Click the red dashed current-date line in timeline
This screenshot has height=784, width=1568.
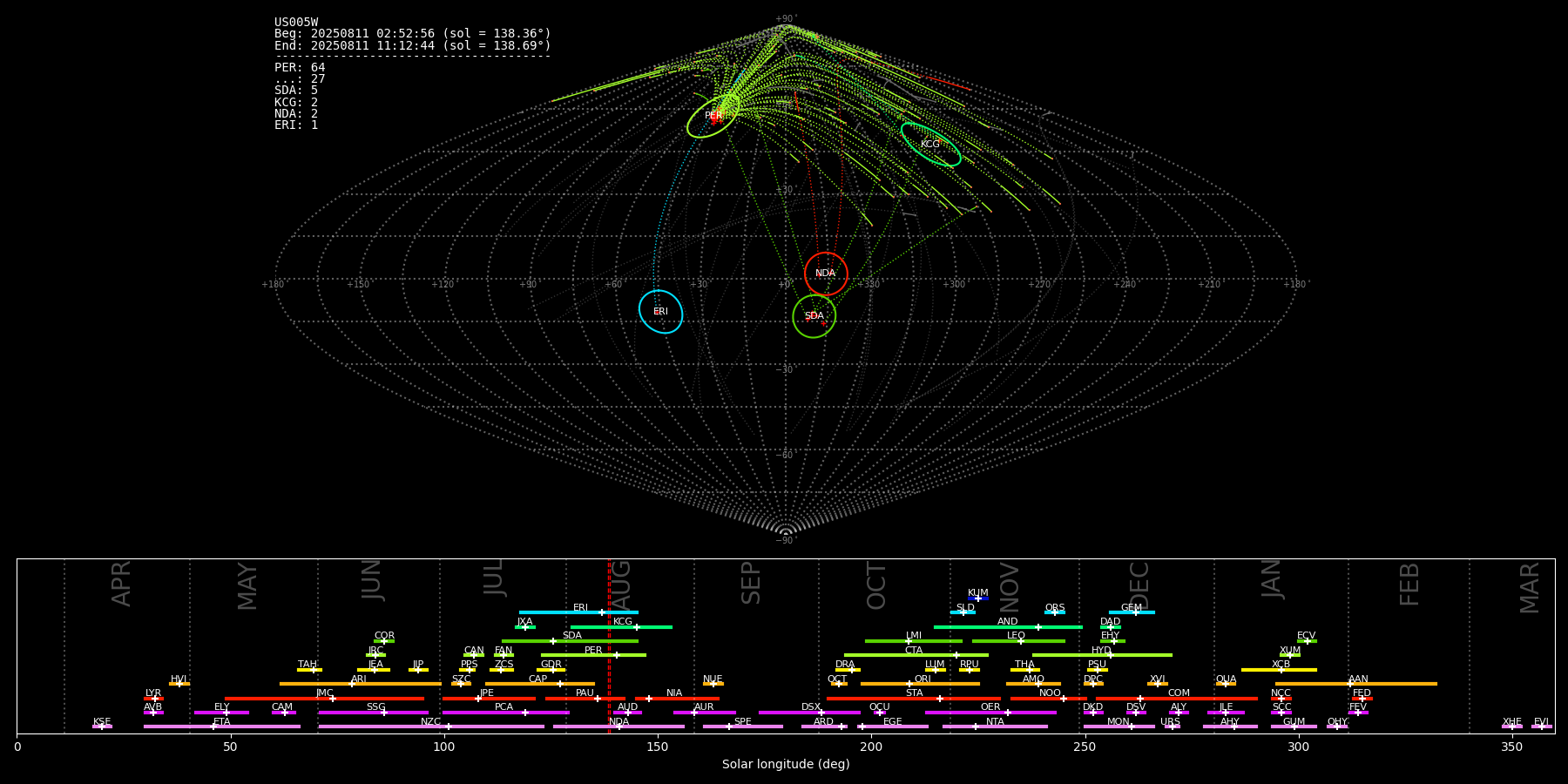tap(609, 646)
